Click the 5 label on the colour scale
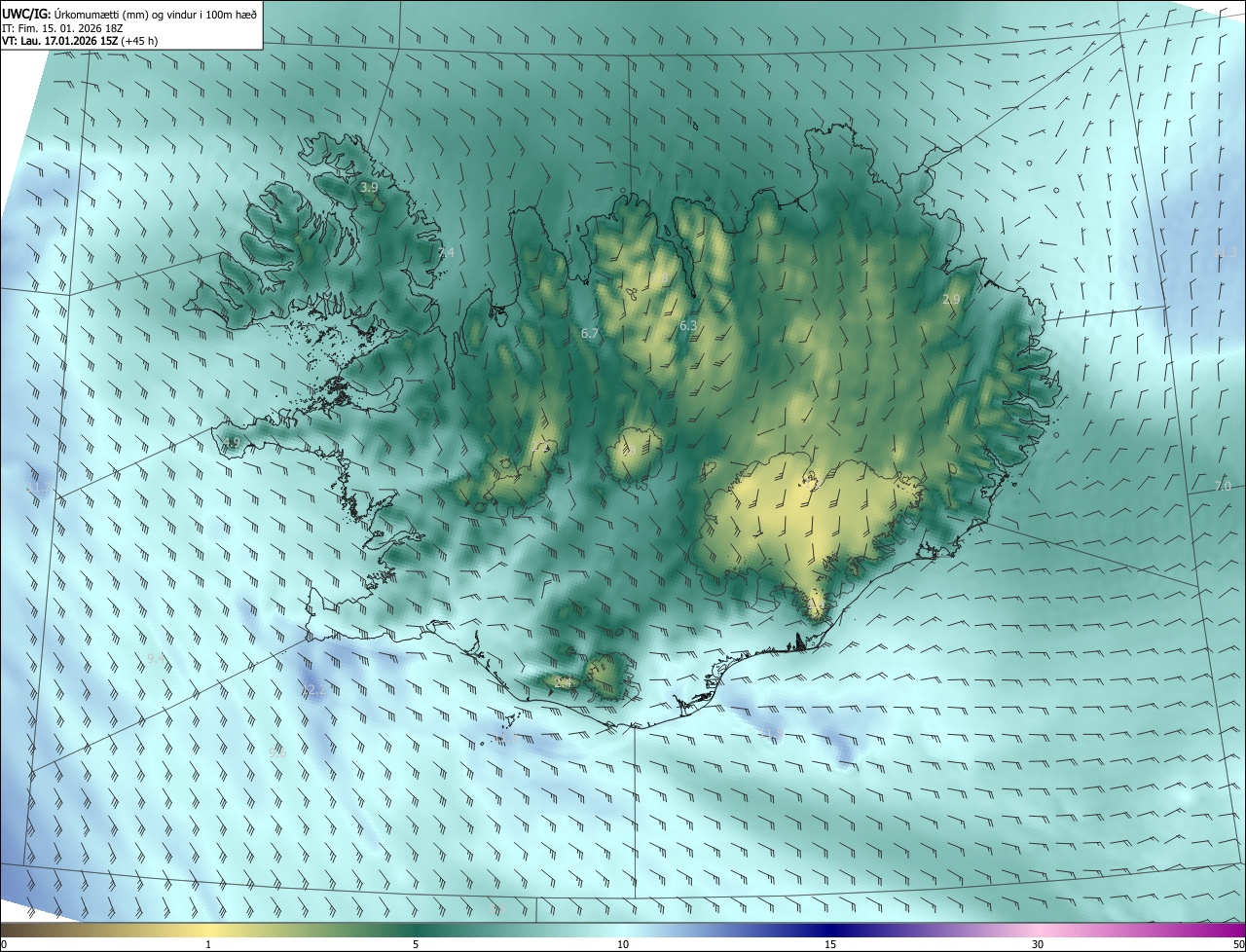 click(416, 944)
